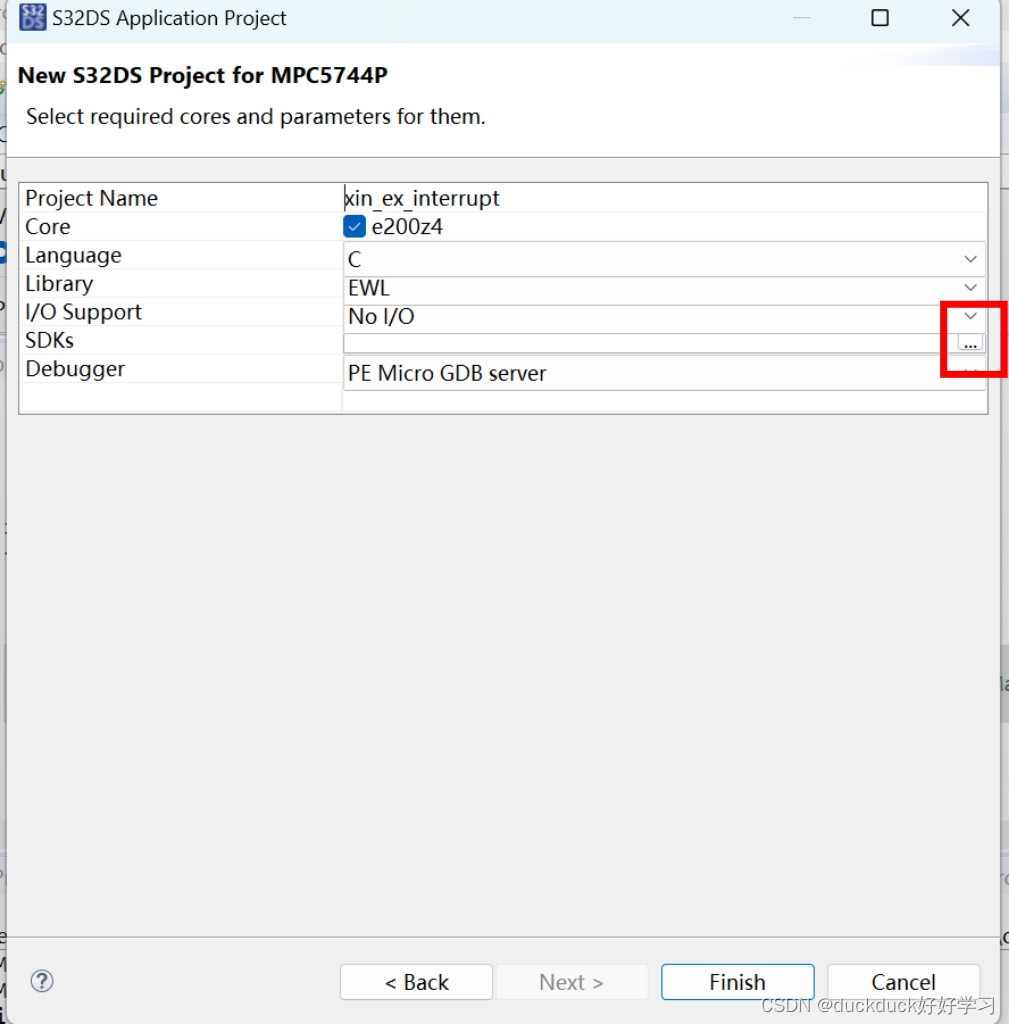The height and width of the screenshot is (1024, 1009).
Task: Close the S32DS Application Project dialog
Action: [x=961, y=18]
